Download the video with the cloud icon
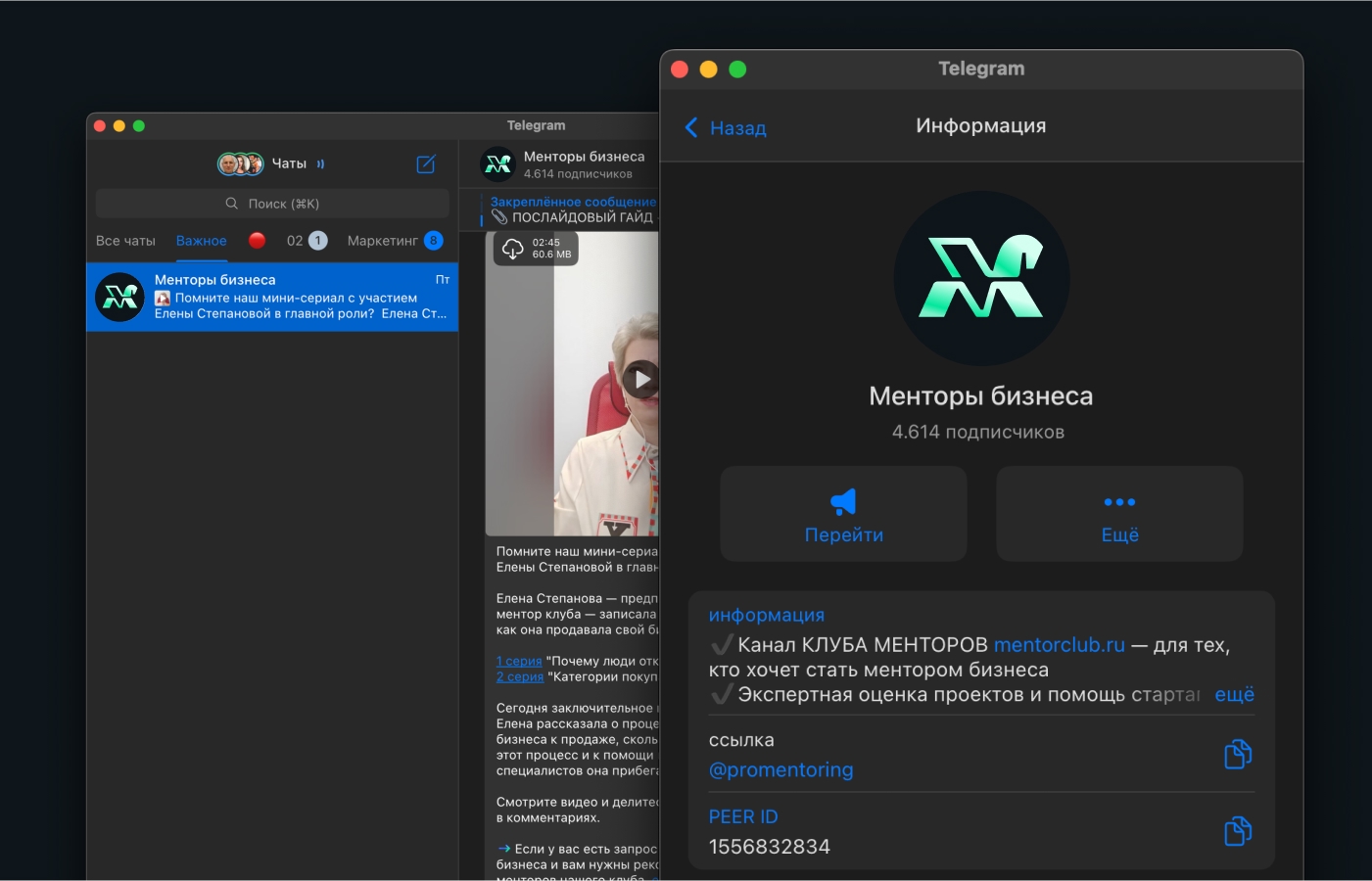The image size is (1372, 881). pyautogui.click(x=513, y=249)
